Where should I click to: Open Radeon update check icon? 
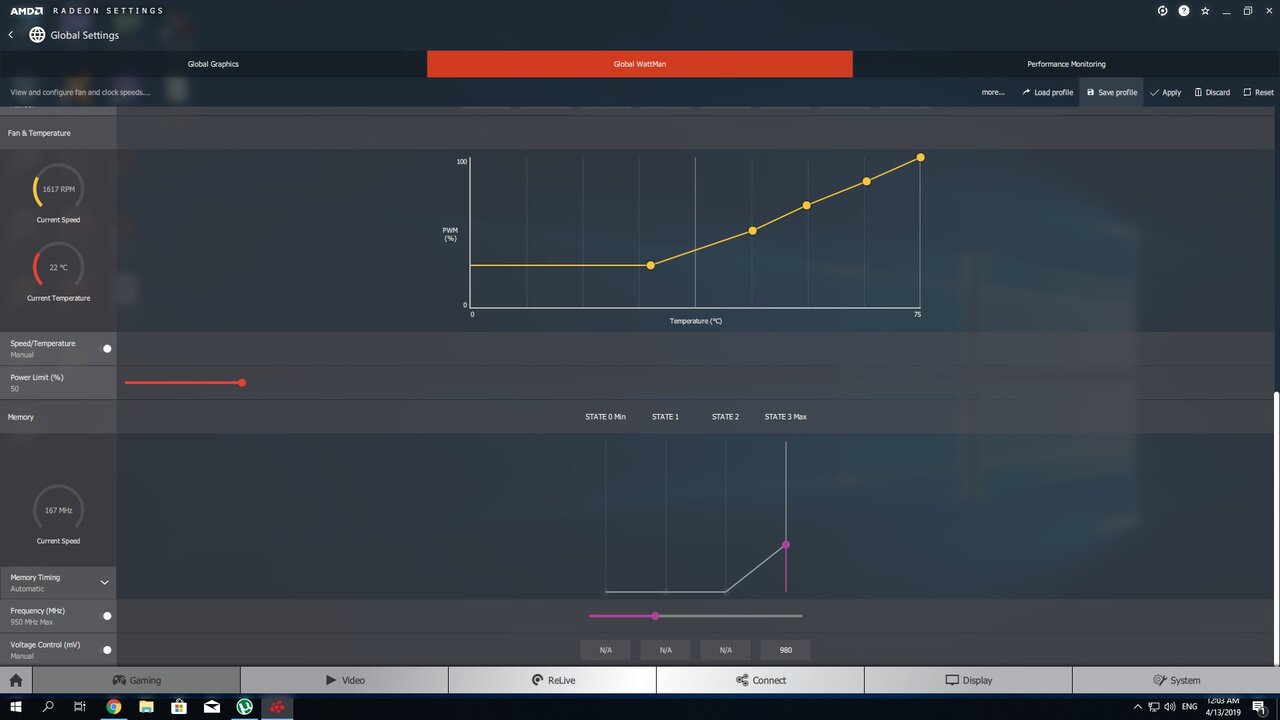point(1163,11)
